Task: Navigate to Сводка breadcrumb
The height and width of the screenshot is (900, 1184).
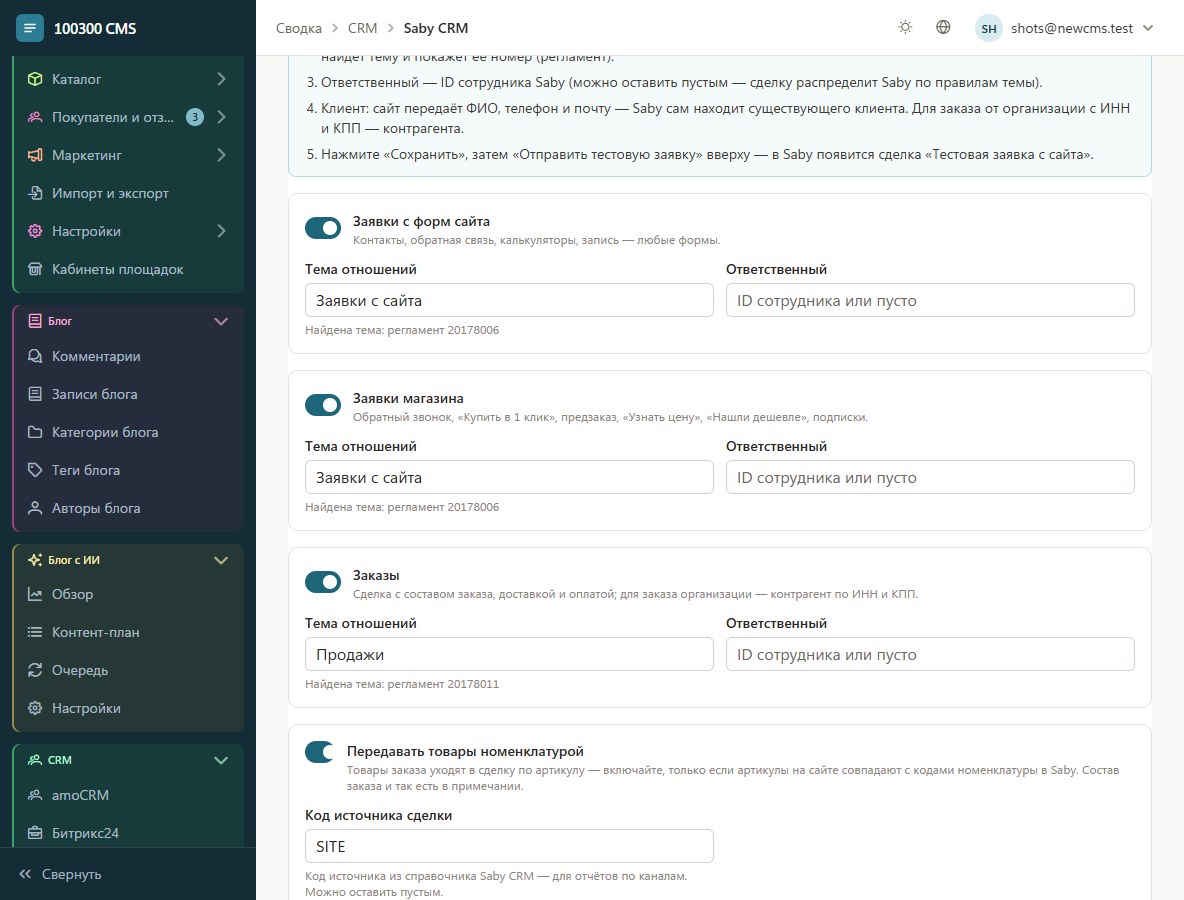Action: [298, 29]
